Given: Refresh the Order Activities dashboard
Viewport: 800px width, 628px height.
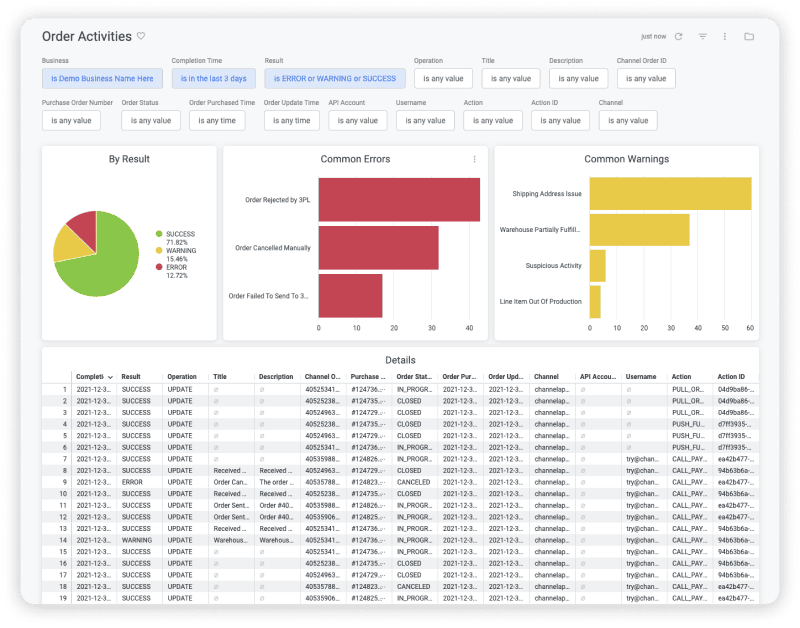Looking at the screenshot, I should pos(678,36).
